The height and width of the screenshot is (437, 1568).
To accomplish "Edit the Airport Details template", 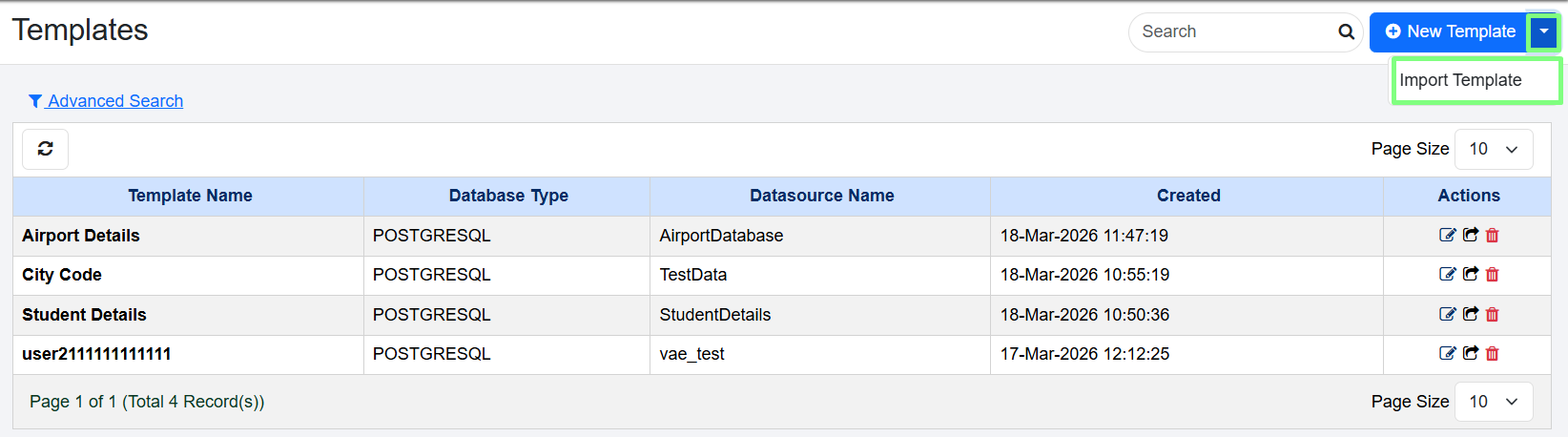I will [x=1447, y=235].
